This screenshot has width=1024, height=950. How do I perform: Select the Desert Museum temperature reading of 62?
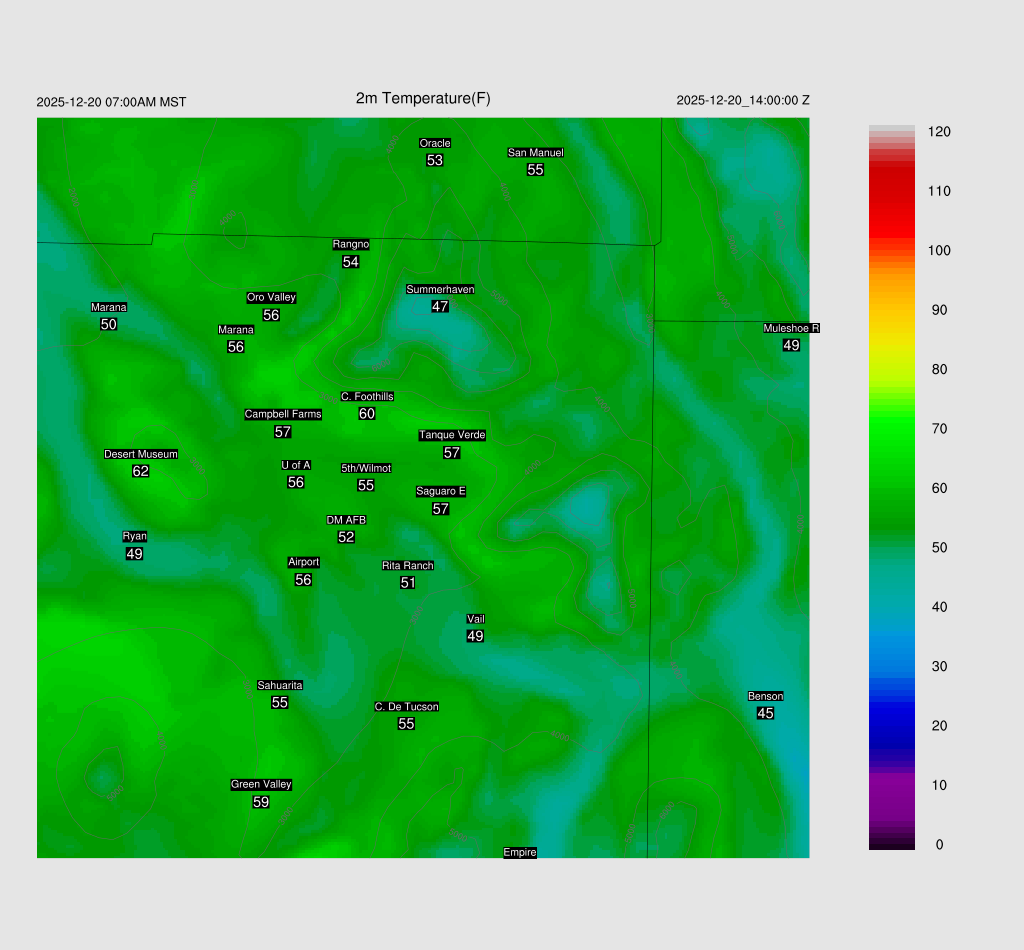tap(141, 471)
